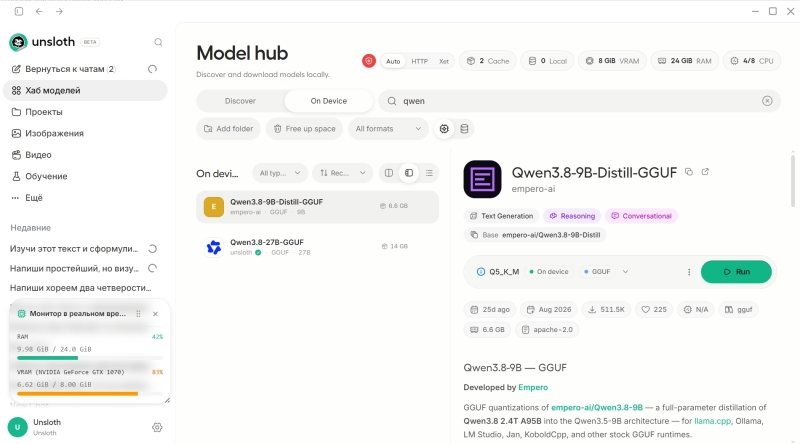Go forward with the right arrow
This screenshot has height=444, width=800.
59,11
